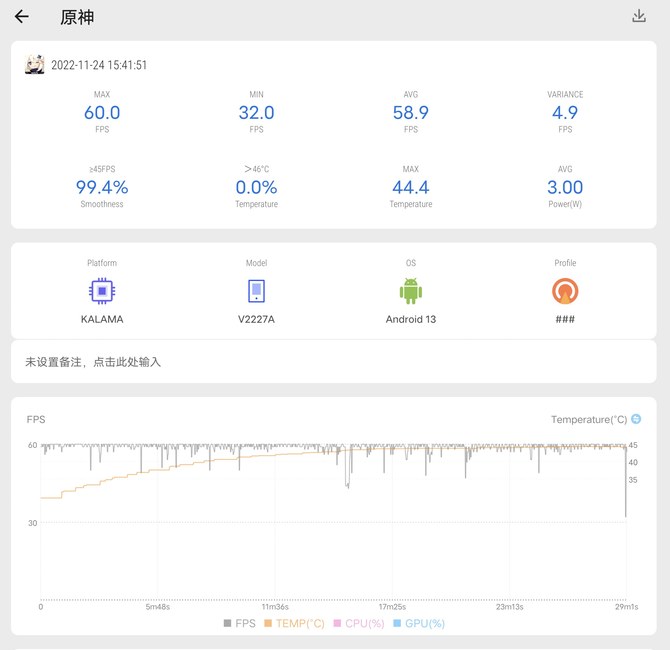Tap the Android 13 label
Image resolution: width=670 pixels, height=650 pixels.
pyautogui.click(x=411, y=319)
